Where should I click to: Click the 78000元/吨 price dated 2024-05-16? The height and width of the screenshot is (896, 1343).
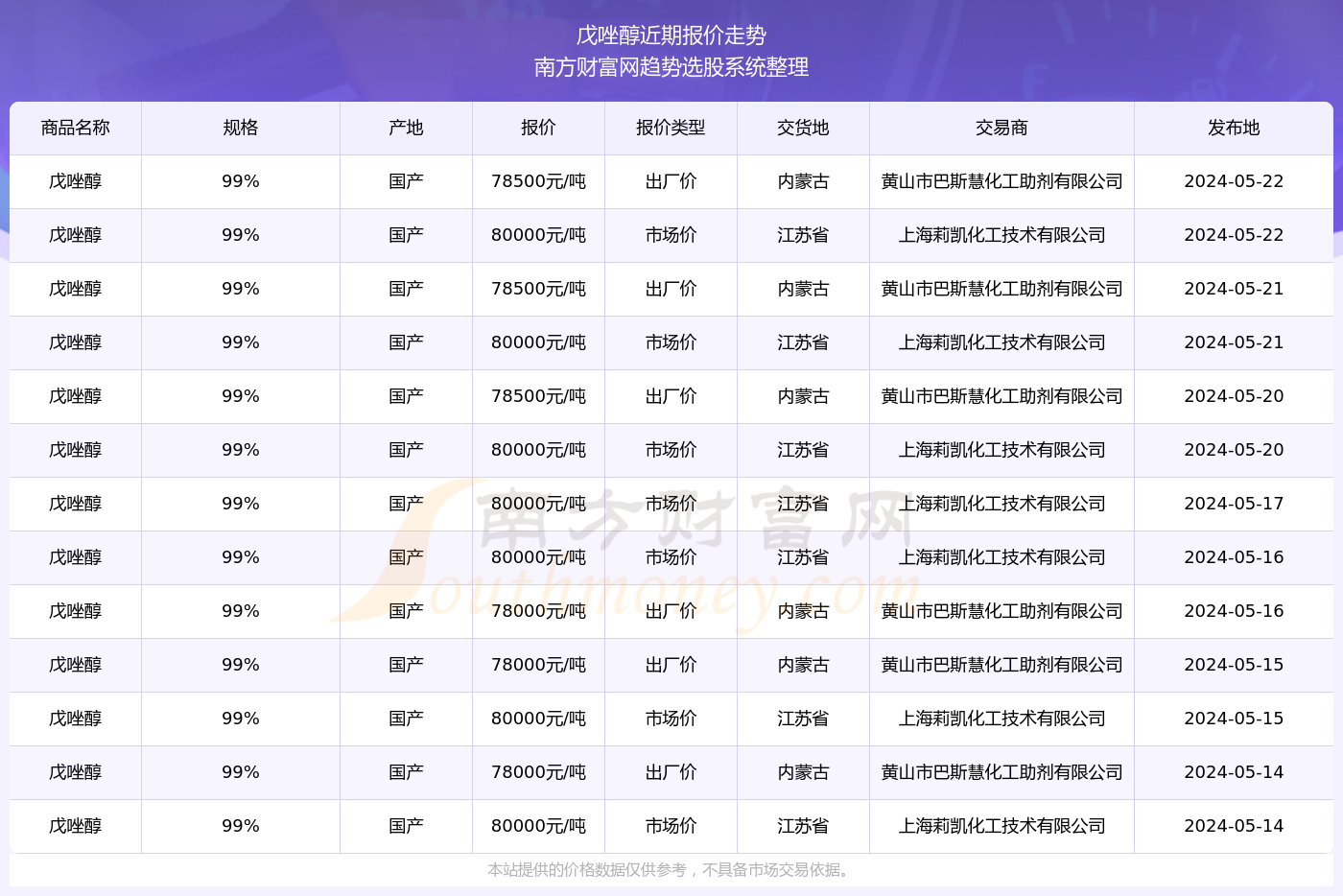tap(539, 611)
